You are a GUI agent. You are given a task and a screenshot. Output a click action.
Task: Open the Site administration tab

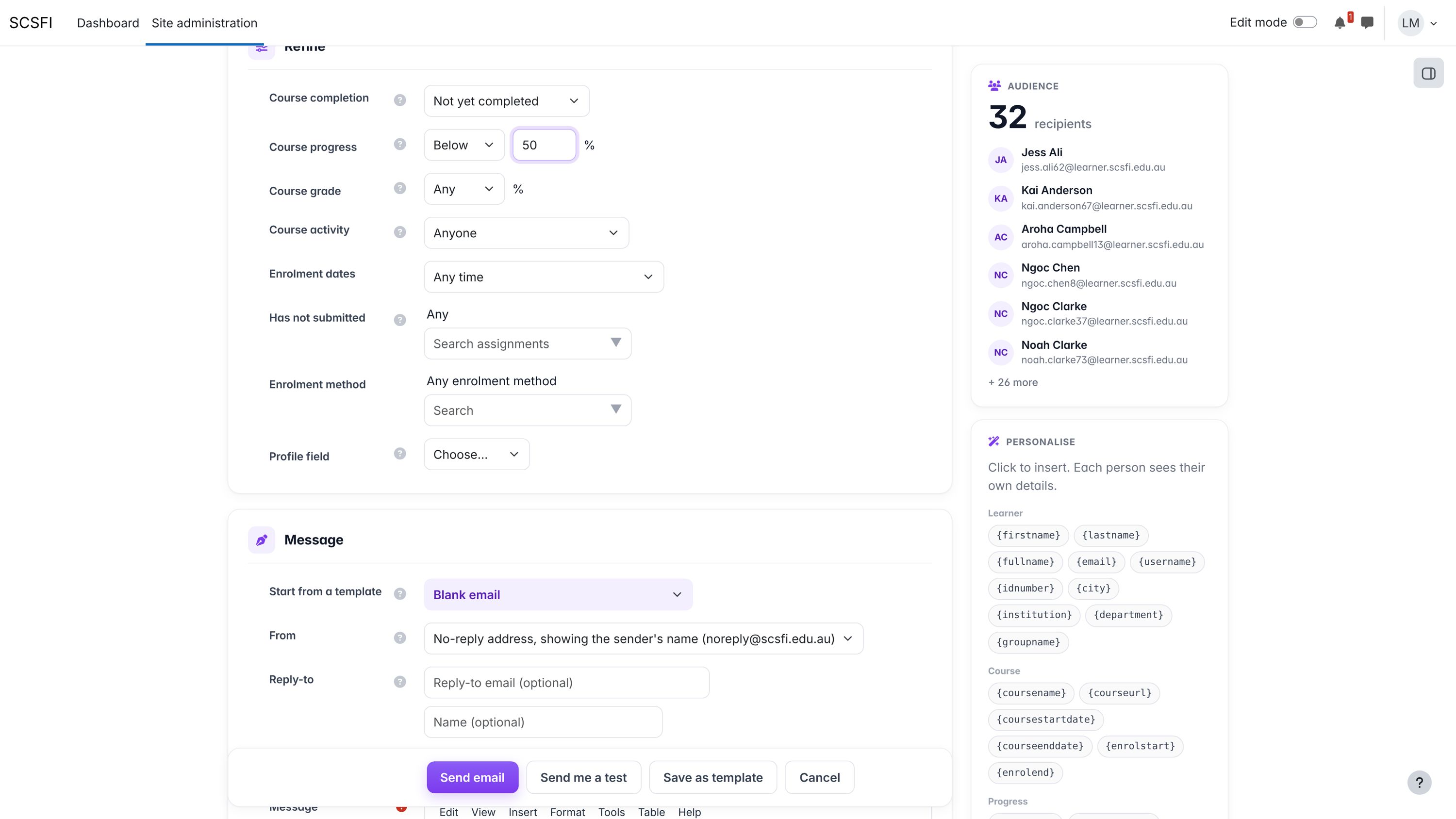pos(204,23)
